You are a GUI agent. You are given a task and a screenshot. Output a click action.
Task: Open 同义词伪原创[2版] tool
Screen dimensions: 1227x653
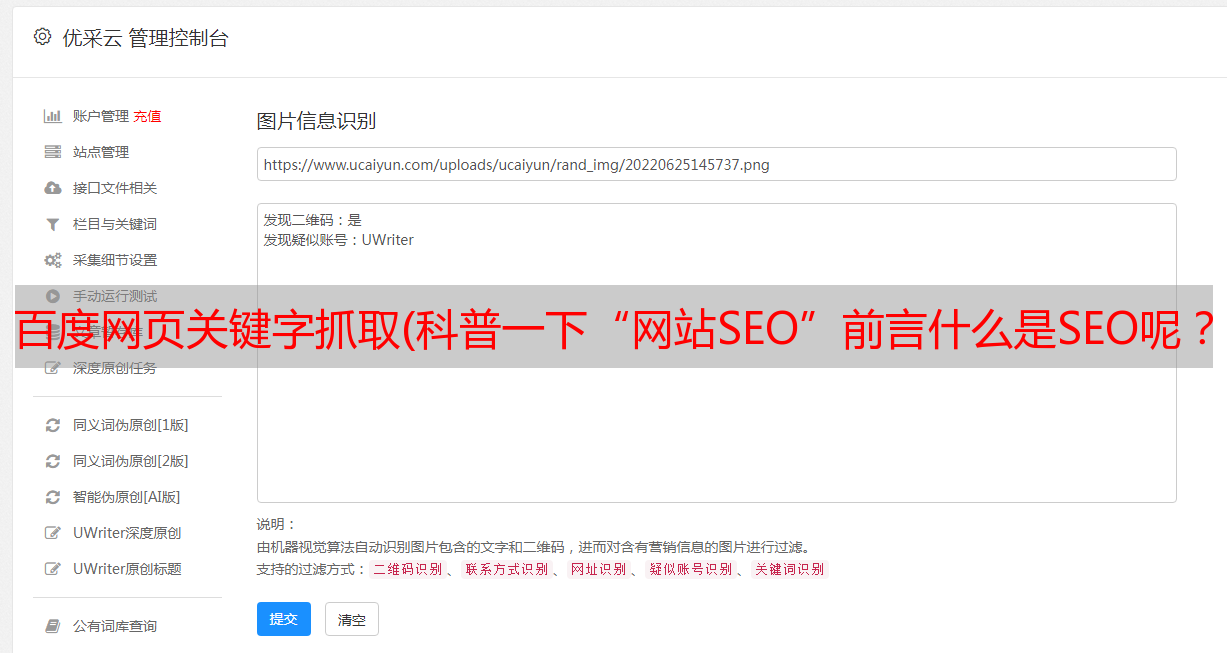[131, 461]
